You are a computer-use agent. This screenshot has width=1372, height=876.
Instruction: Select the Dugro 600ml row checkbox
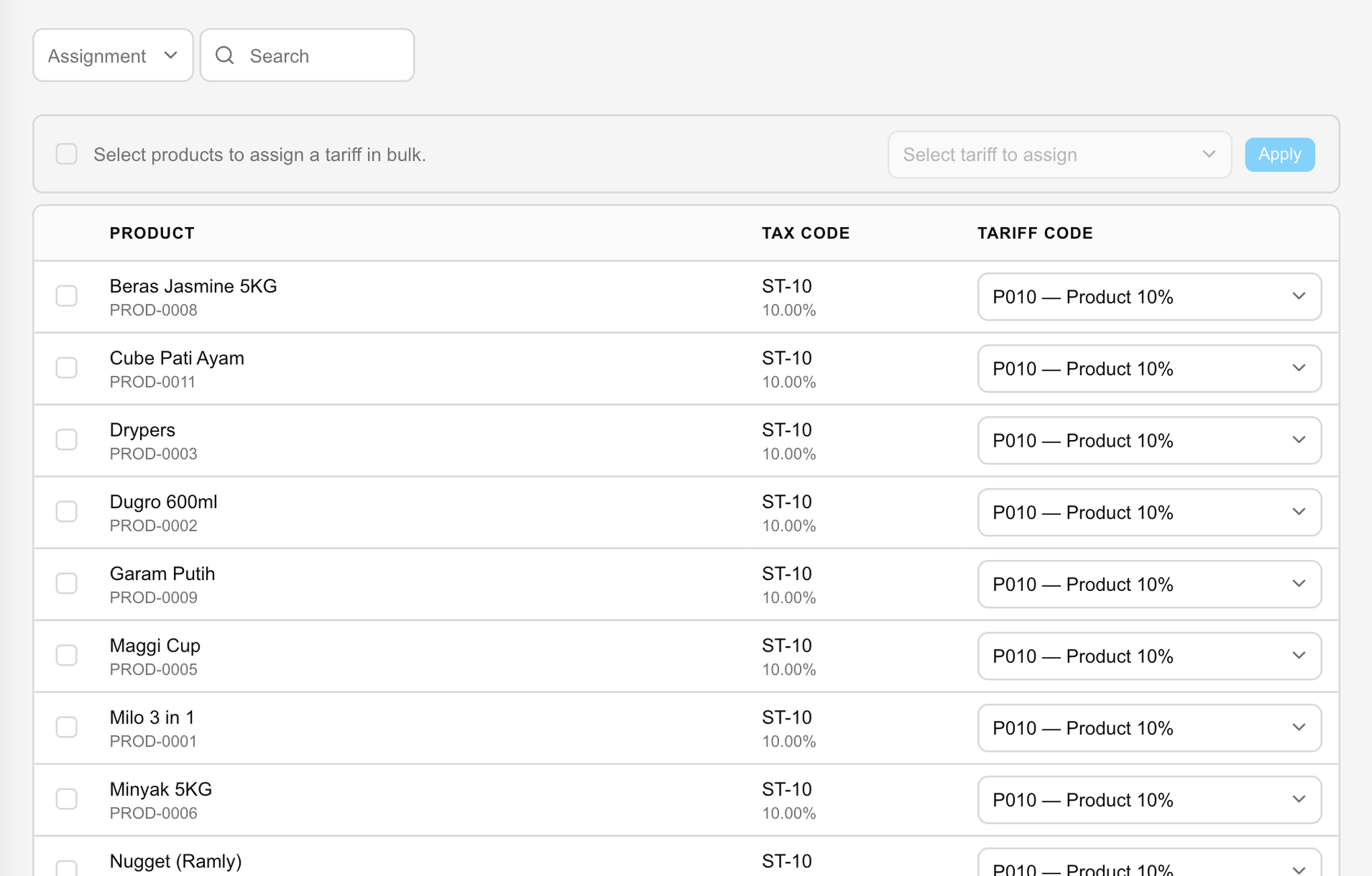coord(66,511)
